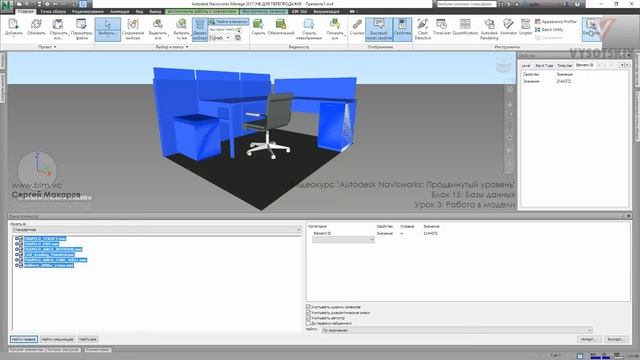Open the Batch Utility
The width and height of the screenshot is (640, 360).
coord(549,30)
